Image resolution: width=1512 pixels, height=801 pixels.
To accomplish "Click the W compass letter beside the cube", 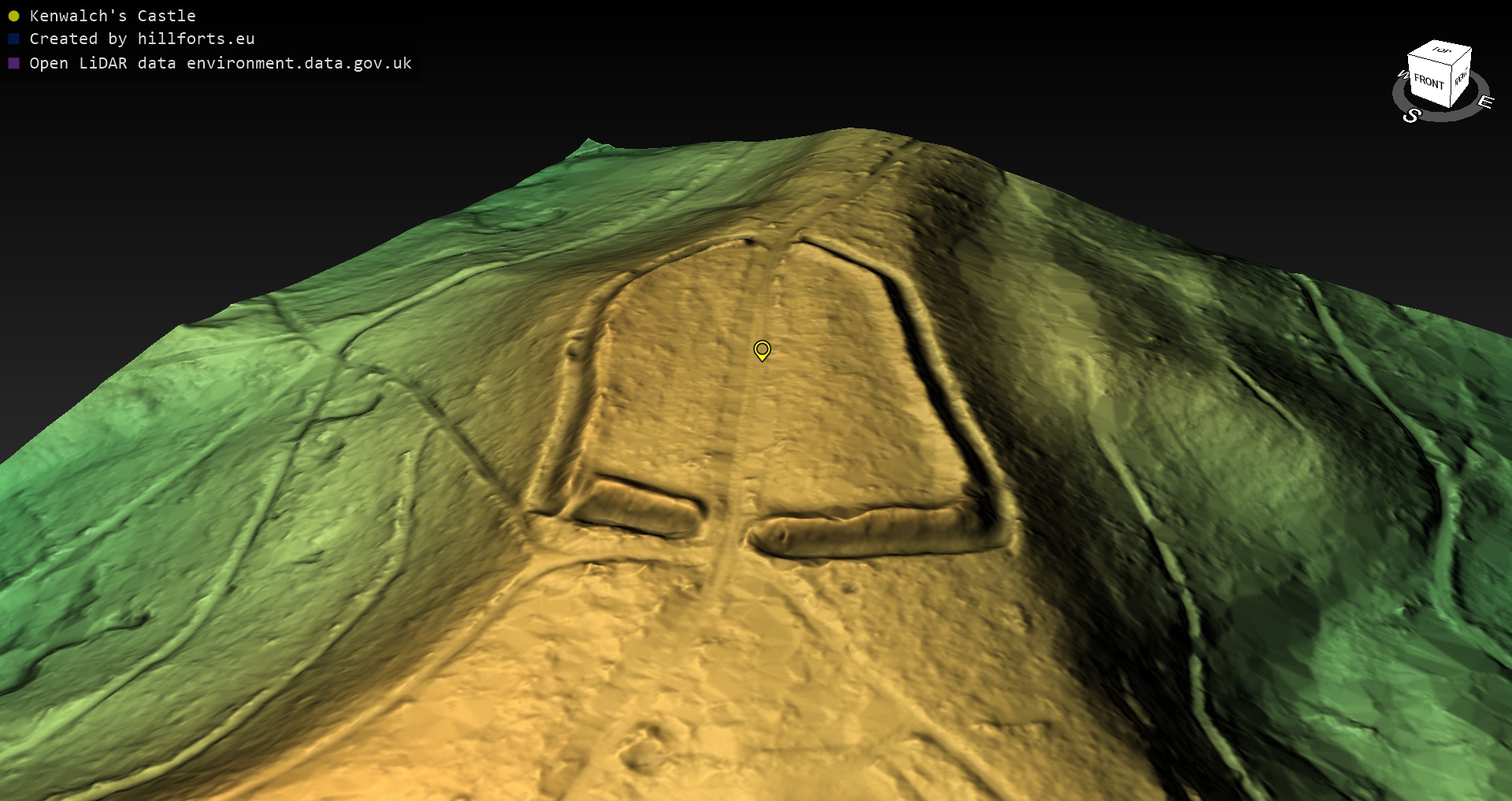I will point(1403,75).
